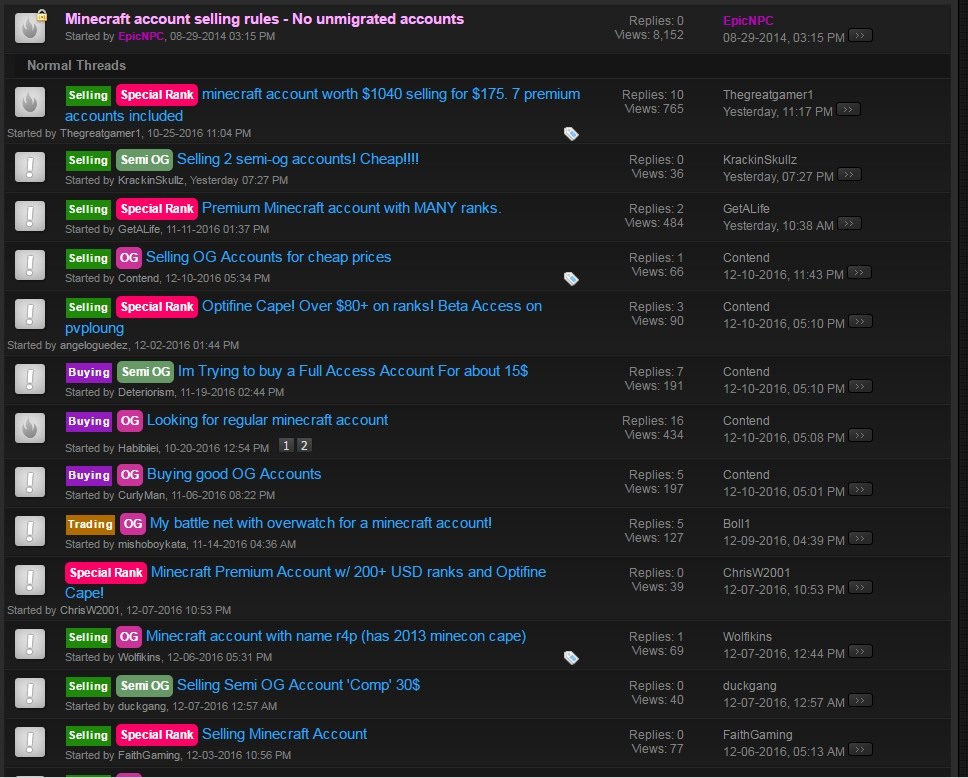Viewport: 968px width, 778px height.
Task: Click the Semi OG tag on KrackinSkullz thread
Action: [x=144, y=160]
